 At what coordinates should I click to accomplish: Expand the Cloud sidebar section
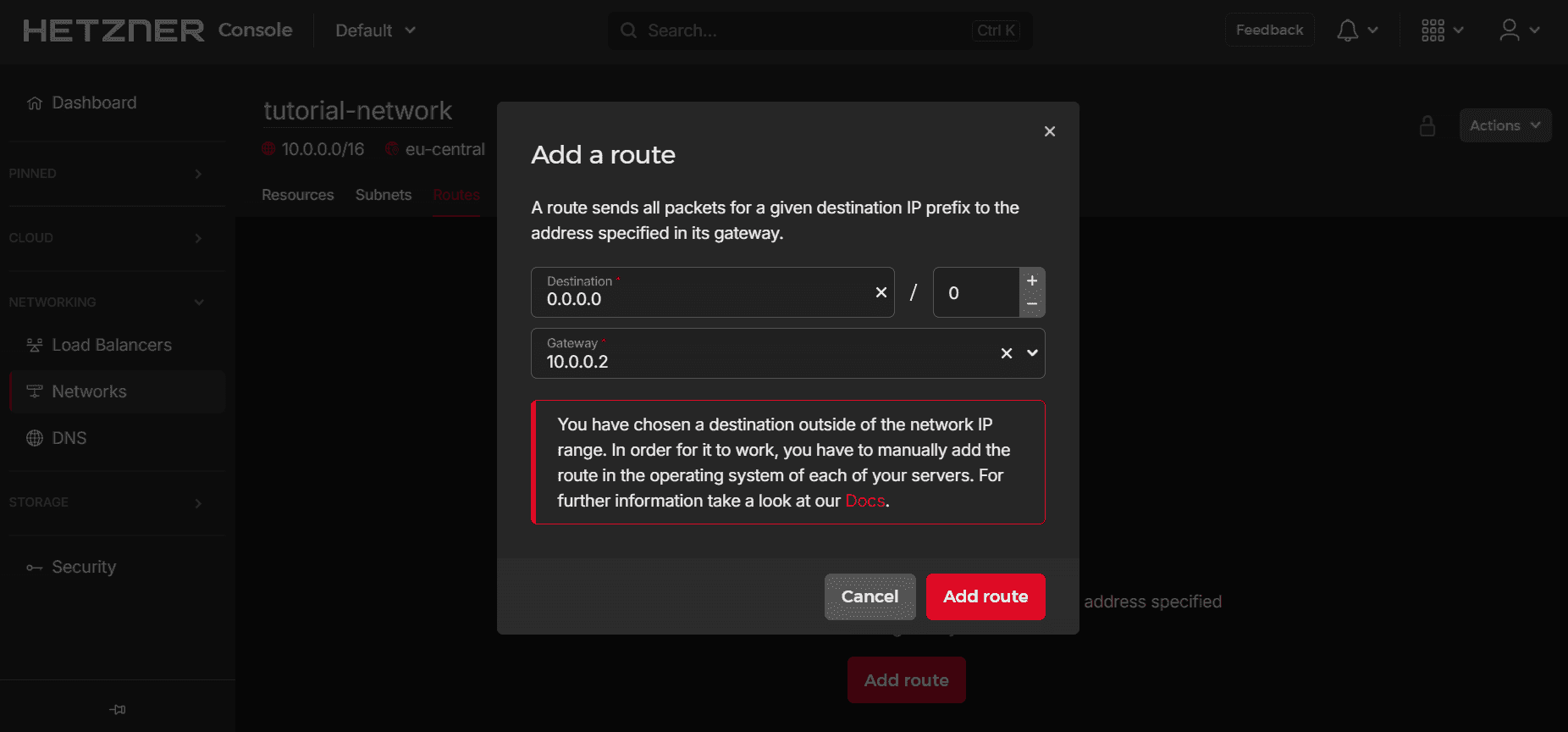[x=106, y=238]
